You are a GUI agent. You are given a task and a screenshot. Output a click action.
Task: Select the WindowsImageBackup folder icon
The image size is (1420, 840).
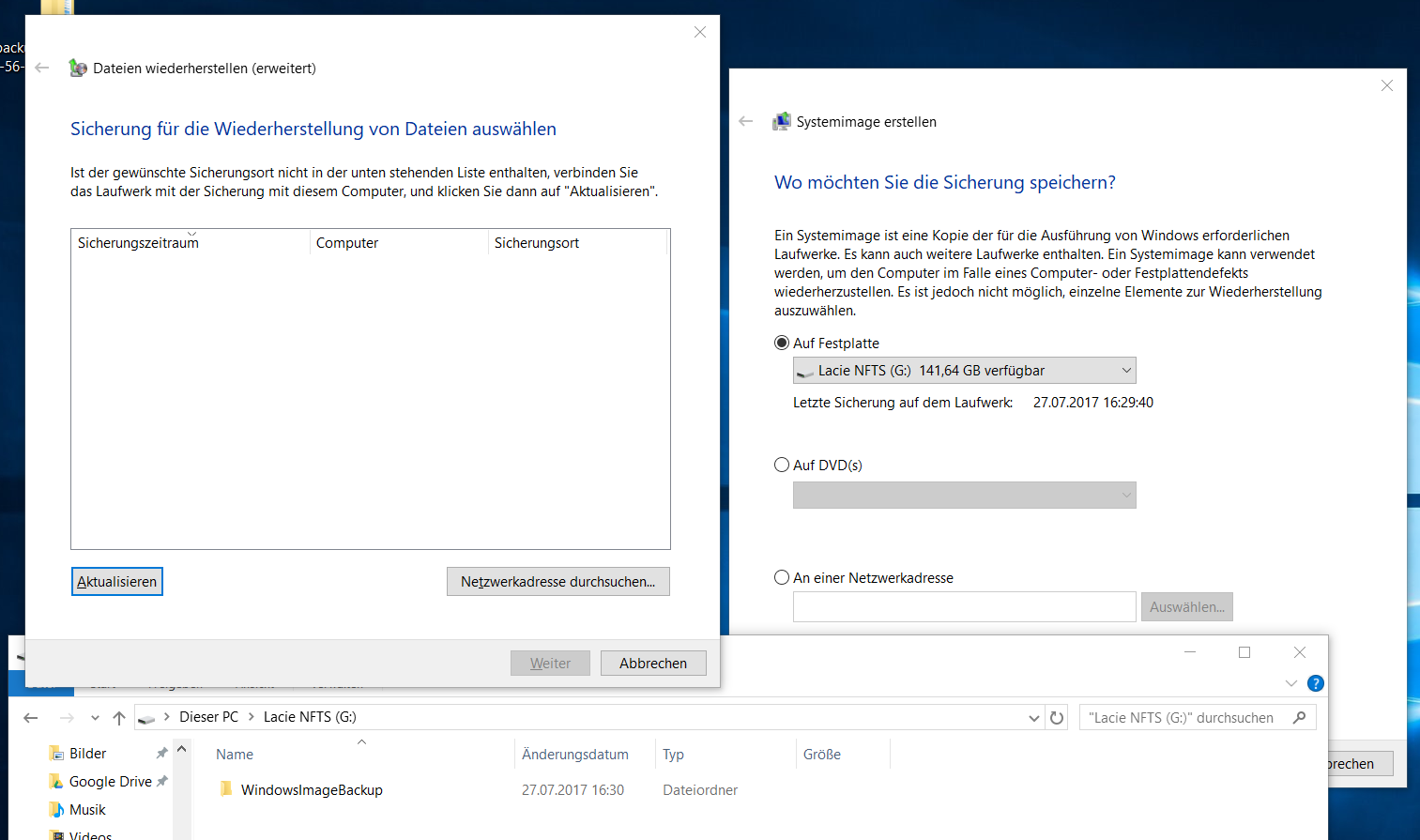point(225,788)
